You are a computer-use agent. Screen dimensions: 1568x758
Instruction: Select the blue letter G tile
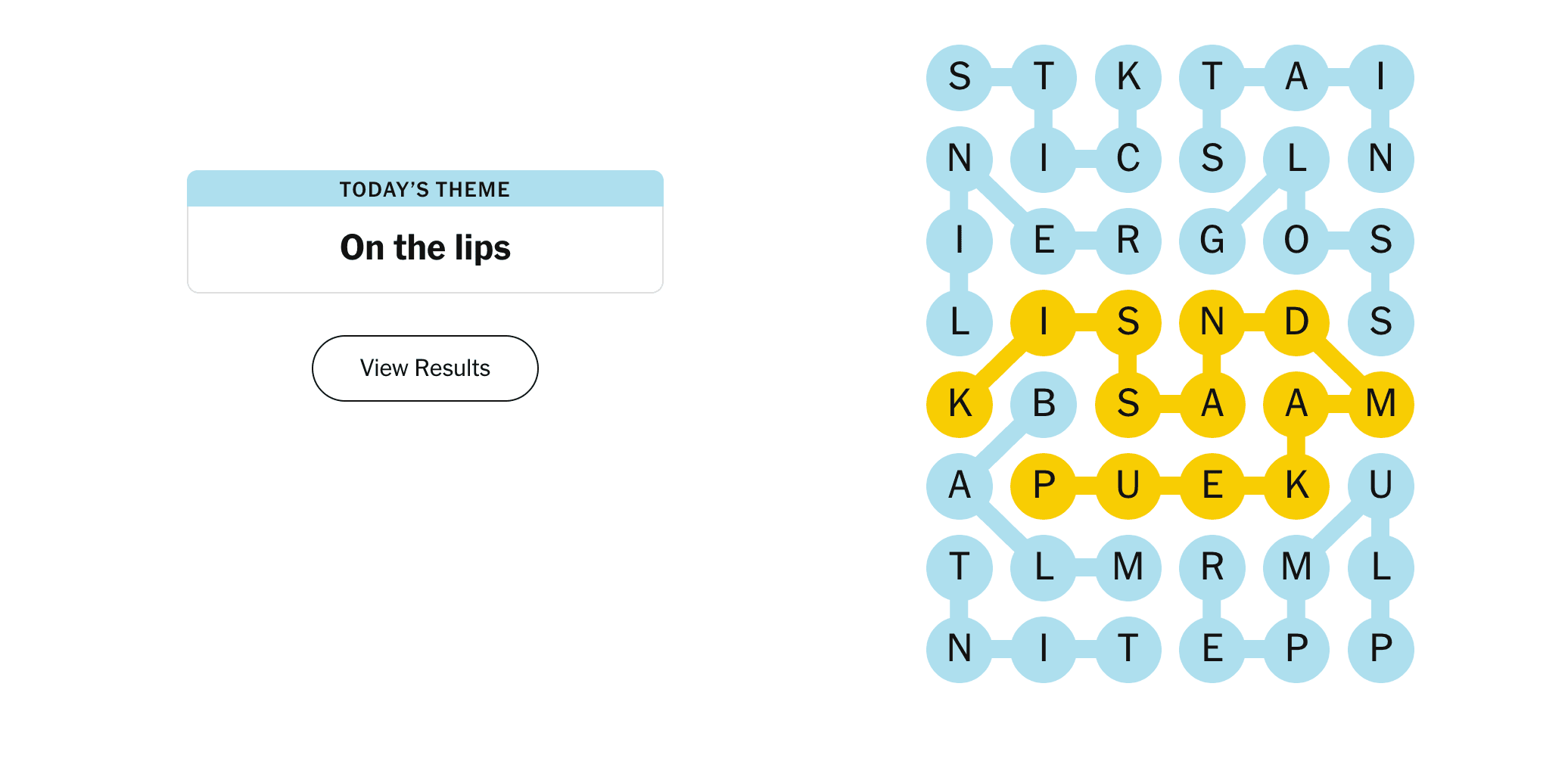click(1212, 241)
